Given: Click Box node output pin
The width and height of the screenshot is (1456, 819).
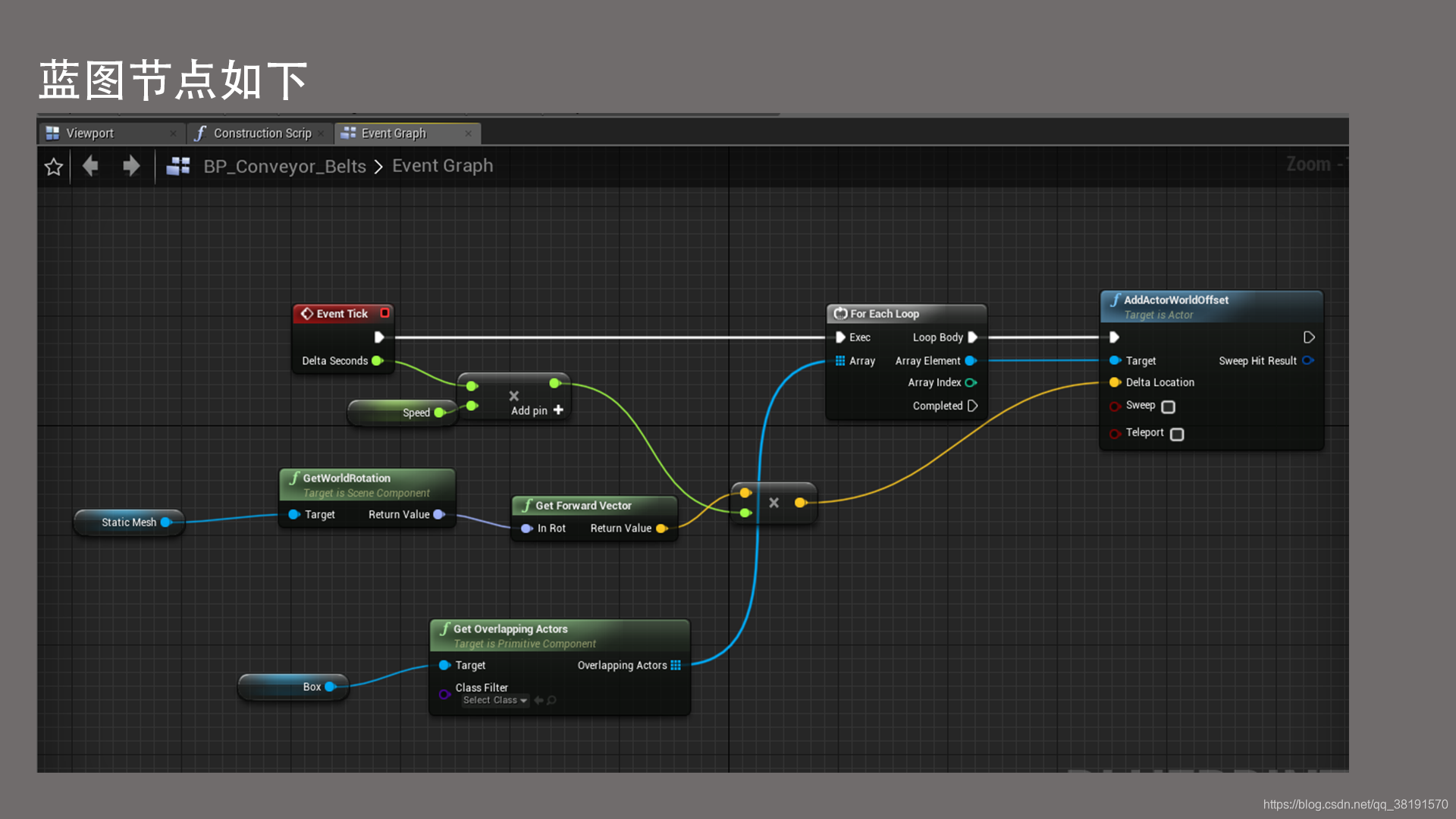Looking at the screenshot, I should [330, 687].
